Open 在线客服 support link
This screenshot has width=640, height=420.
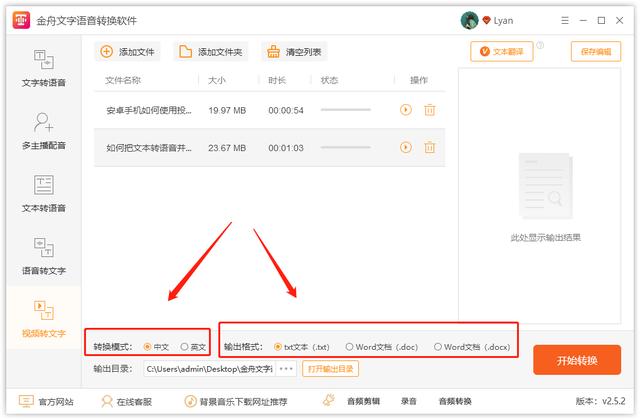point(127,402)
